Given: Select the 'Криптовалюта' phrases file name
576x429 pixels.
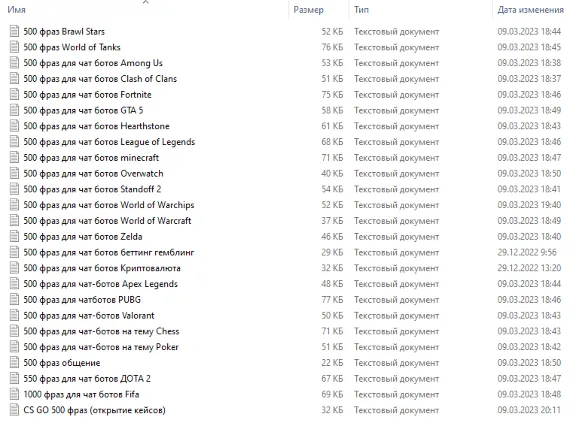Looking at the screenshot, I should point(102,268).
